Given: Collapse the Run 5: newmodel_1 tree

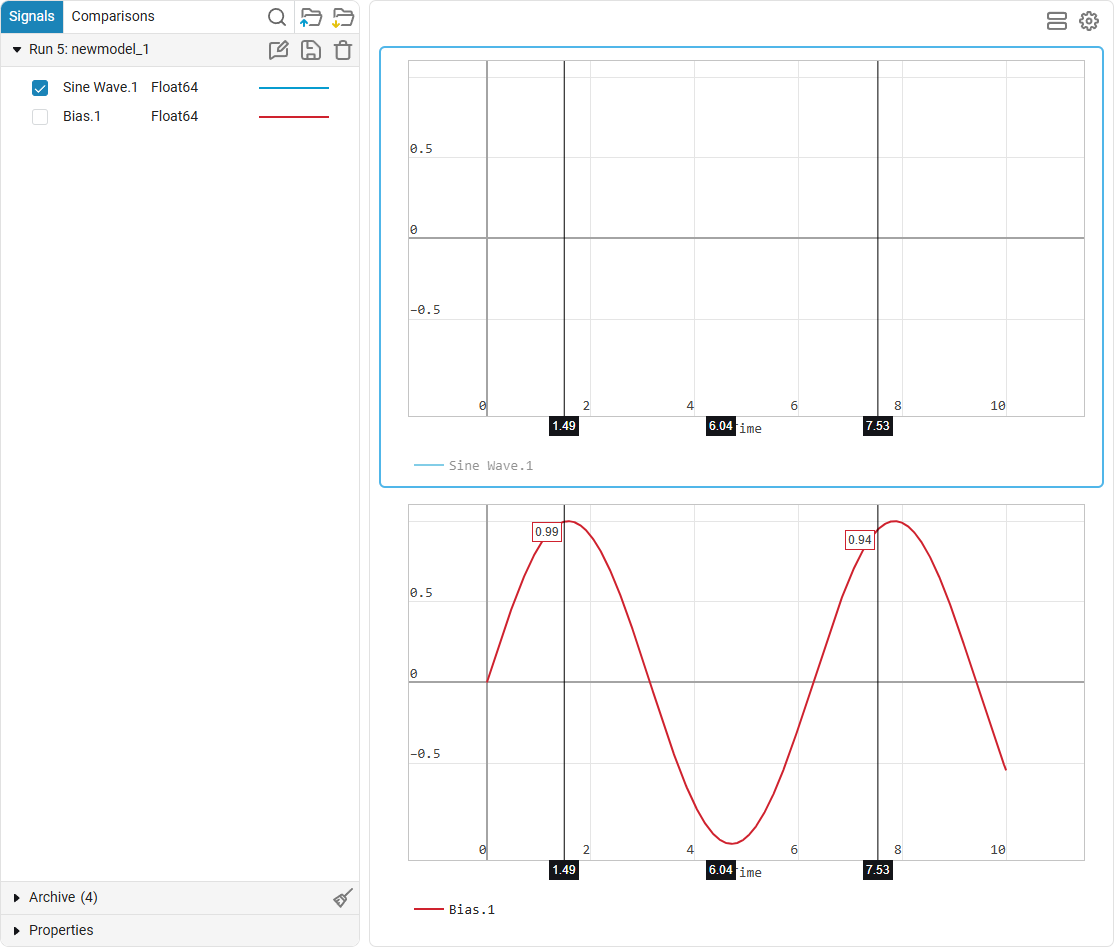Looking at the screenshot, I should pyautogui.click(x=17, y=50).
